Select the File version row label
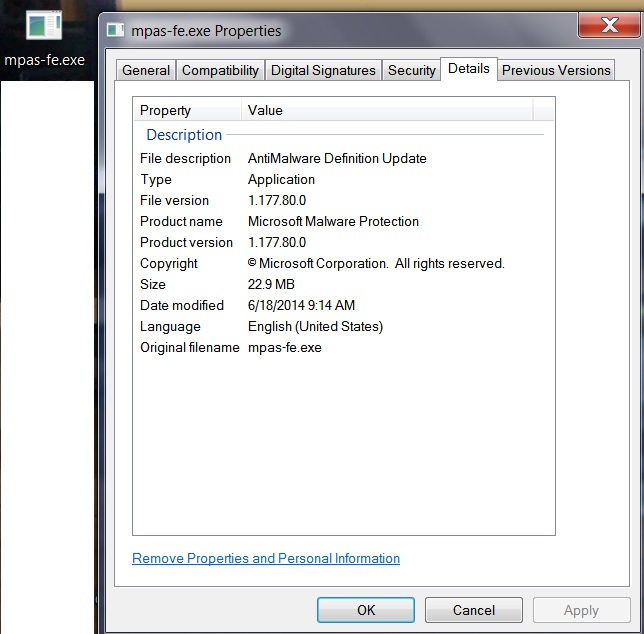The image size is (644, 634). [x=174, y=200]
